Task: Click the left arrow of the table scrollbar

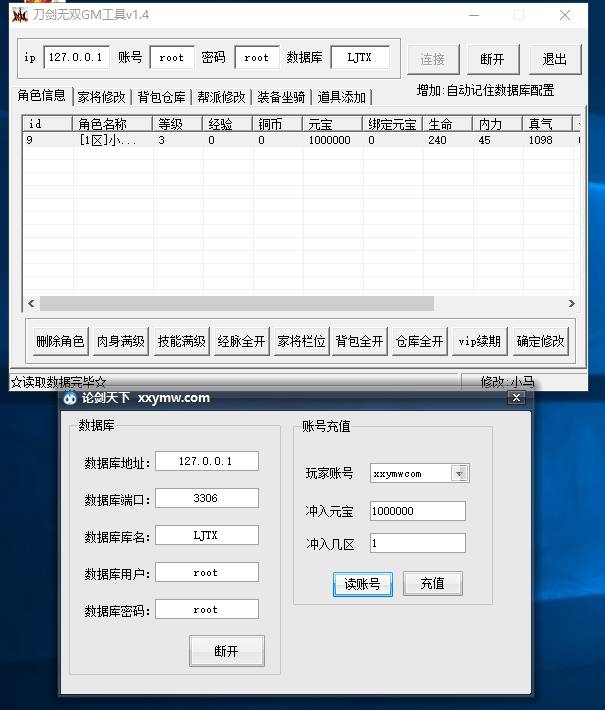Action: (x=31, y=303)
